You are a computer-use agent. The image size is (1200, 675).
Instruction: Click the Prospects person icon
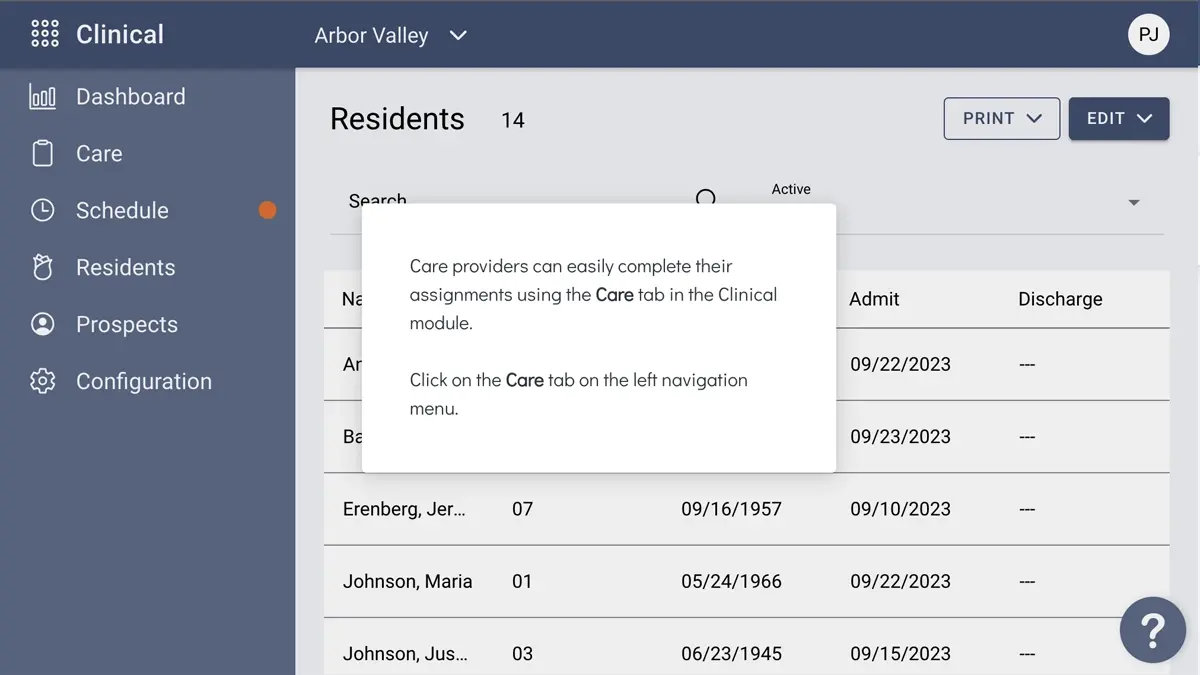pyautogui.click(x=43, y=324)
